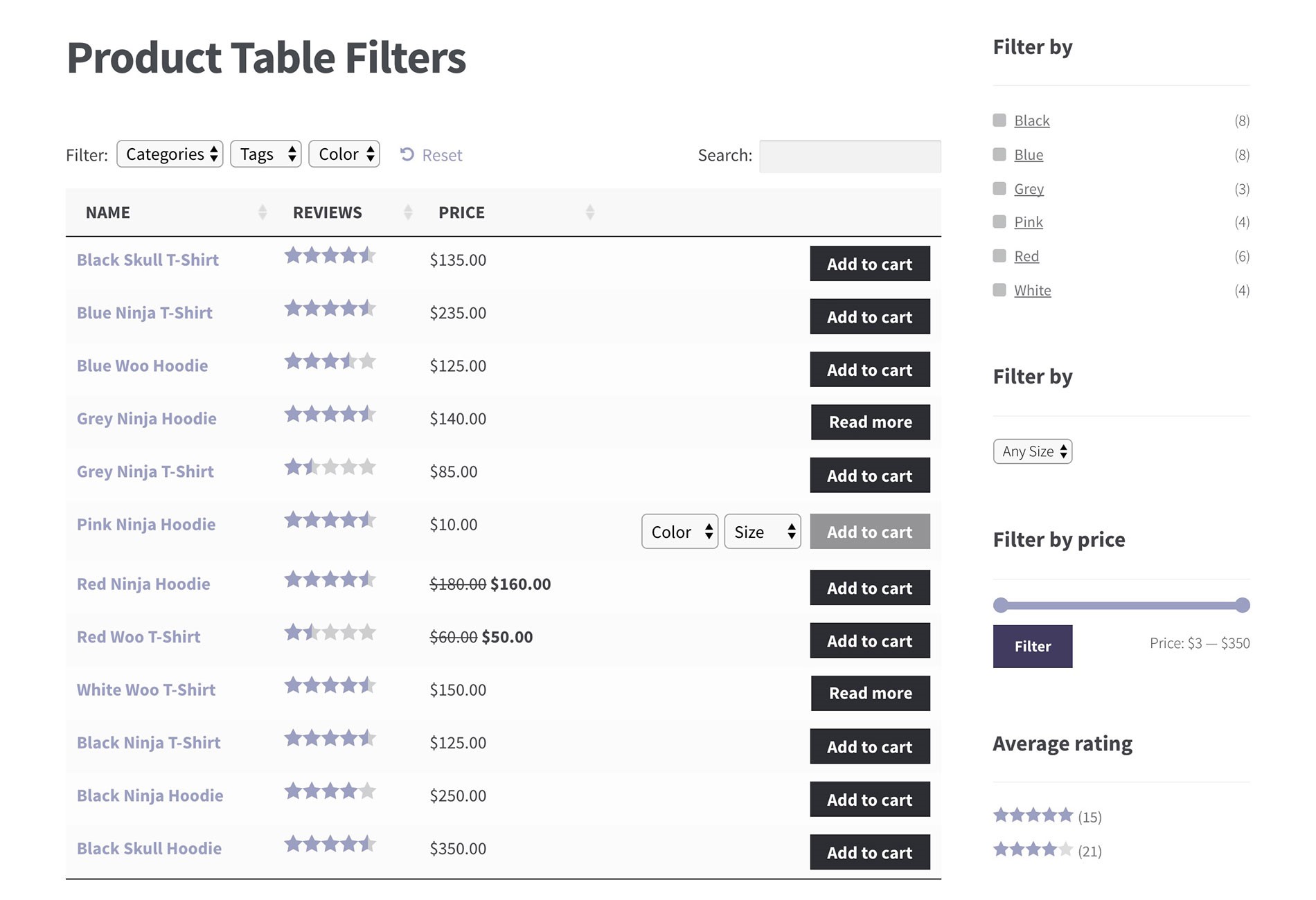Click the sort arrows on the Price column
This screenshot has height=900, width=1316.
[590, 212]
